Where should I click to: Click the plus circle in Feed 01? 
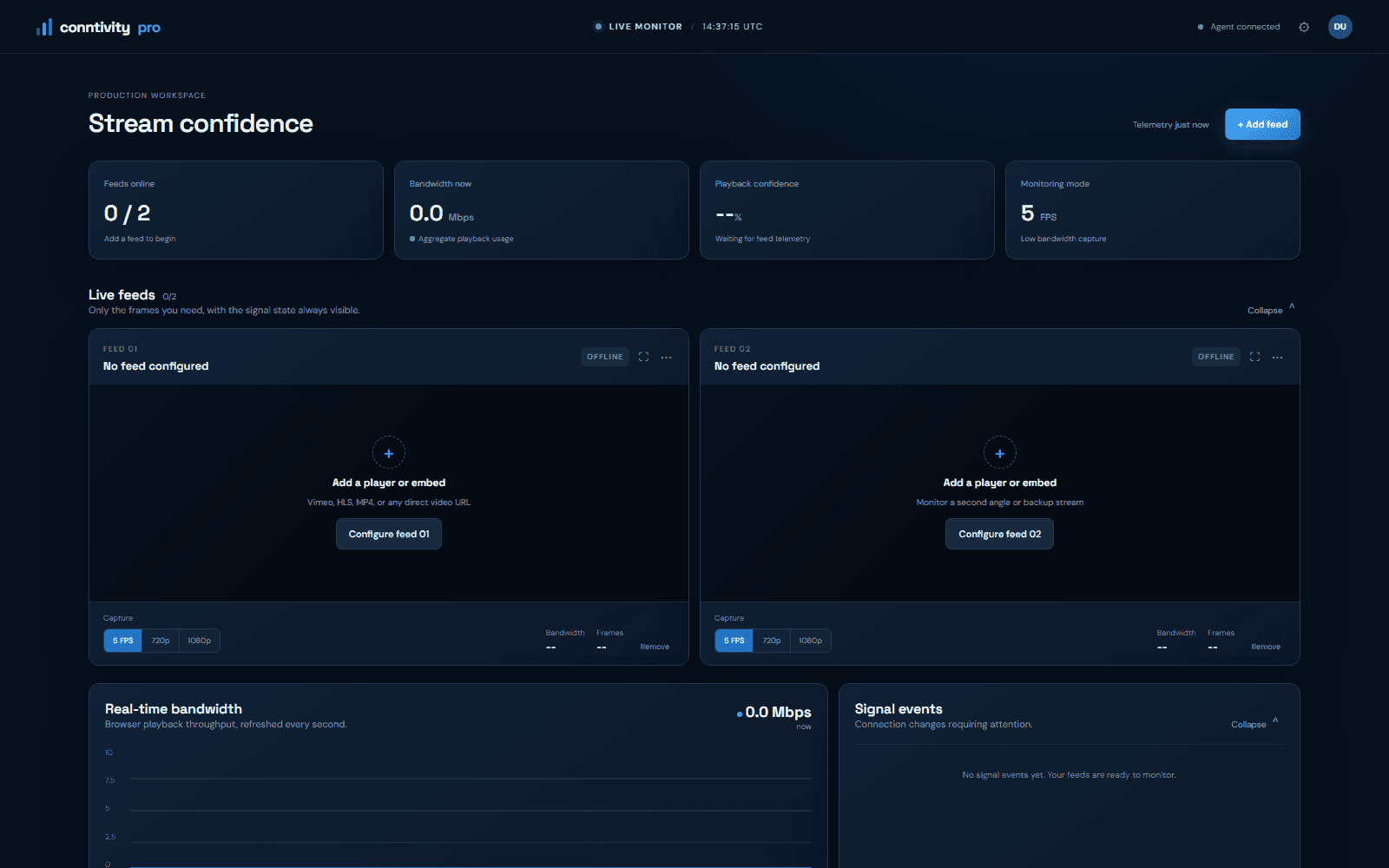389,453
